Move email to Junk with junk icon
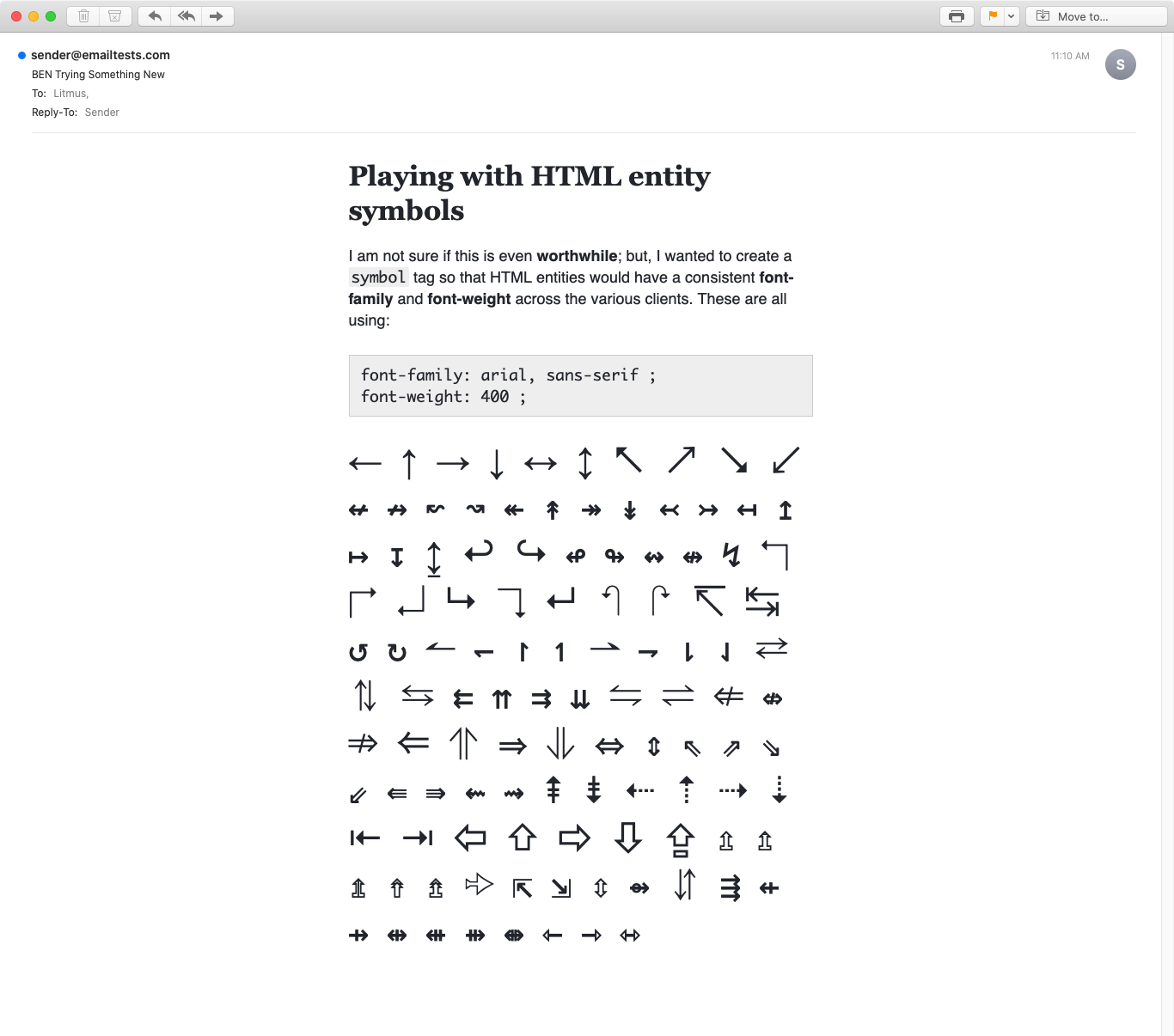The image size is (1174, 1036). (114, 16)
